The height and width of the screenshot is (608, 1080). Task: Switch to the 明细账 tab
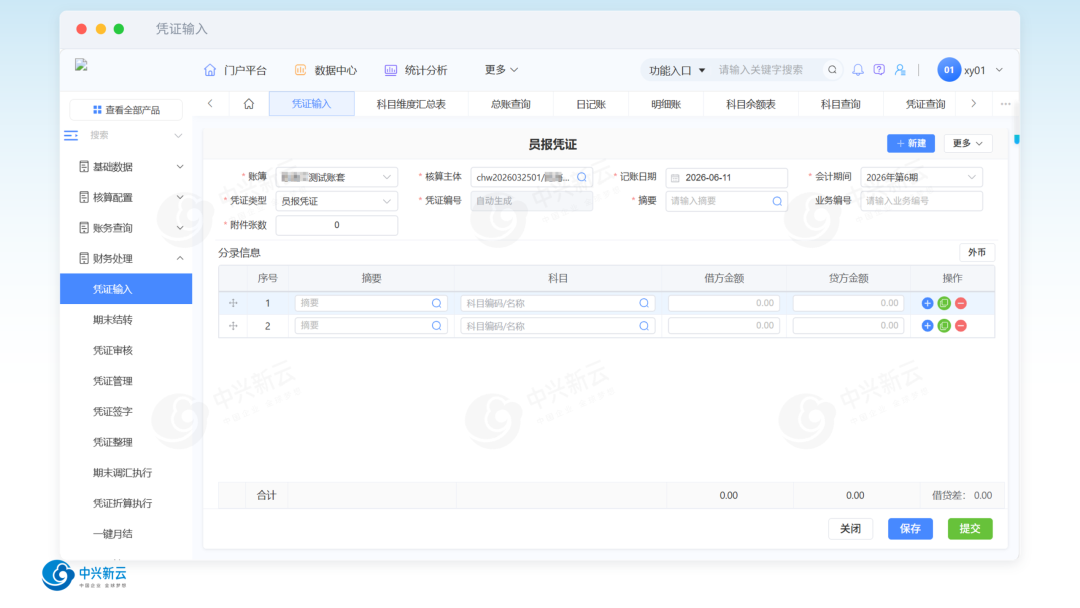[666, 104]
